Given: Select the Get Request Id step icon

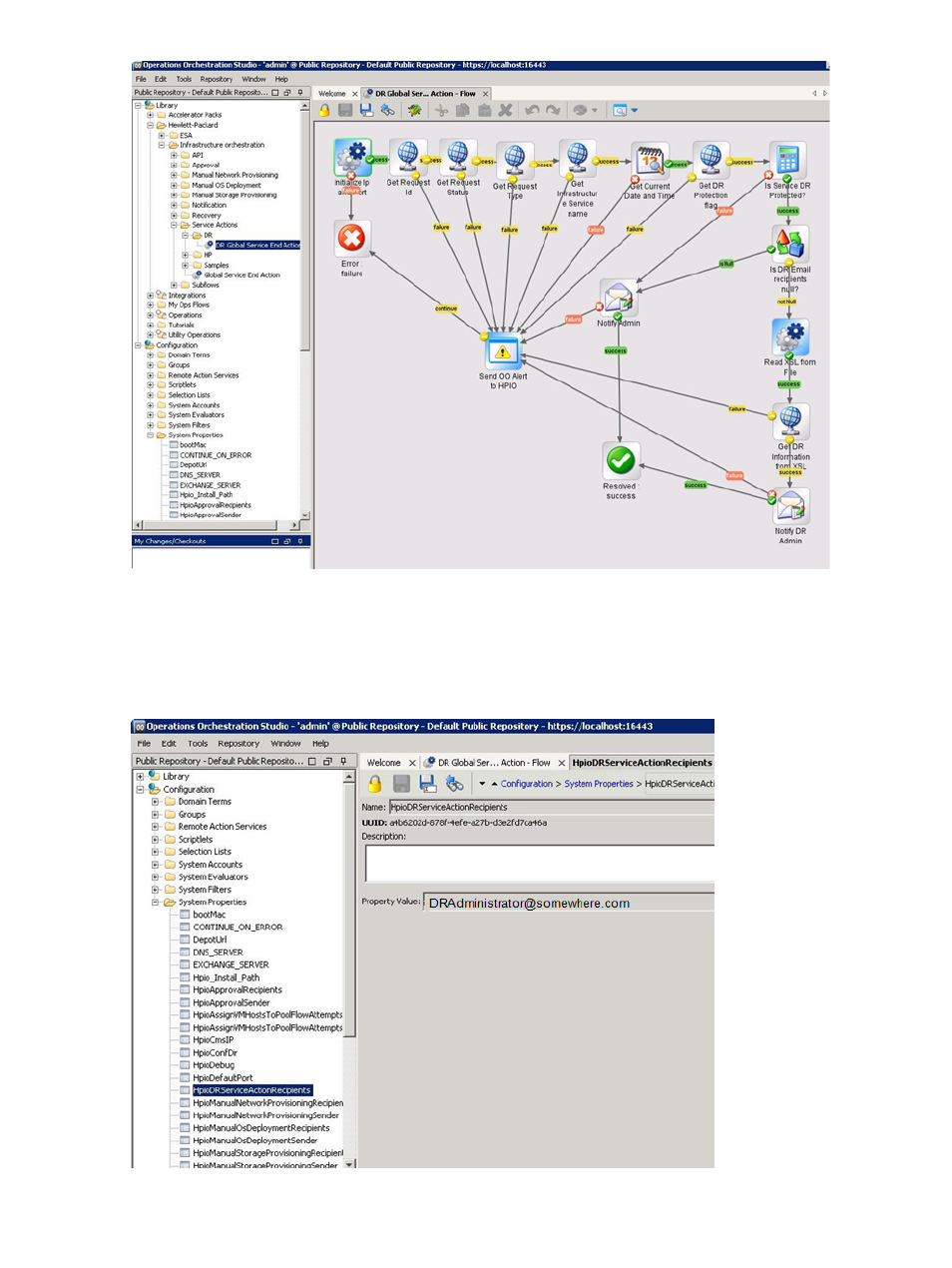Looking at the screenshot, I should pos(408,158).
